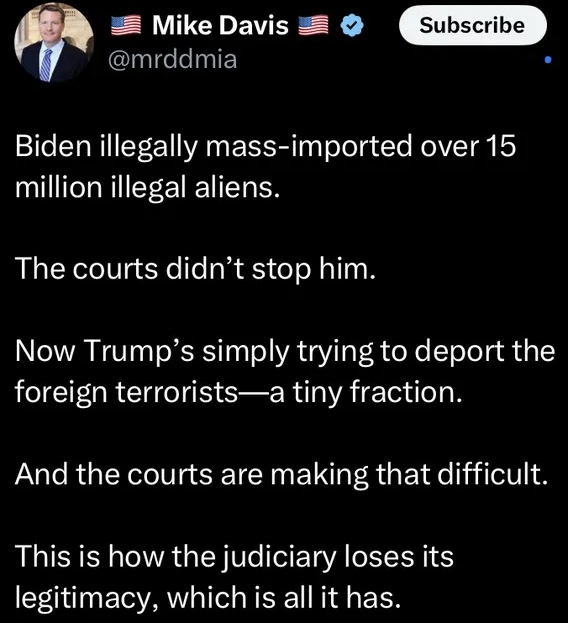
Task: Subscribe to Mike Davis's account
Action: click(472, 25)
